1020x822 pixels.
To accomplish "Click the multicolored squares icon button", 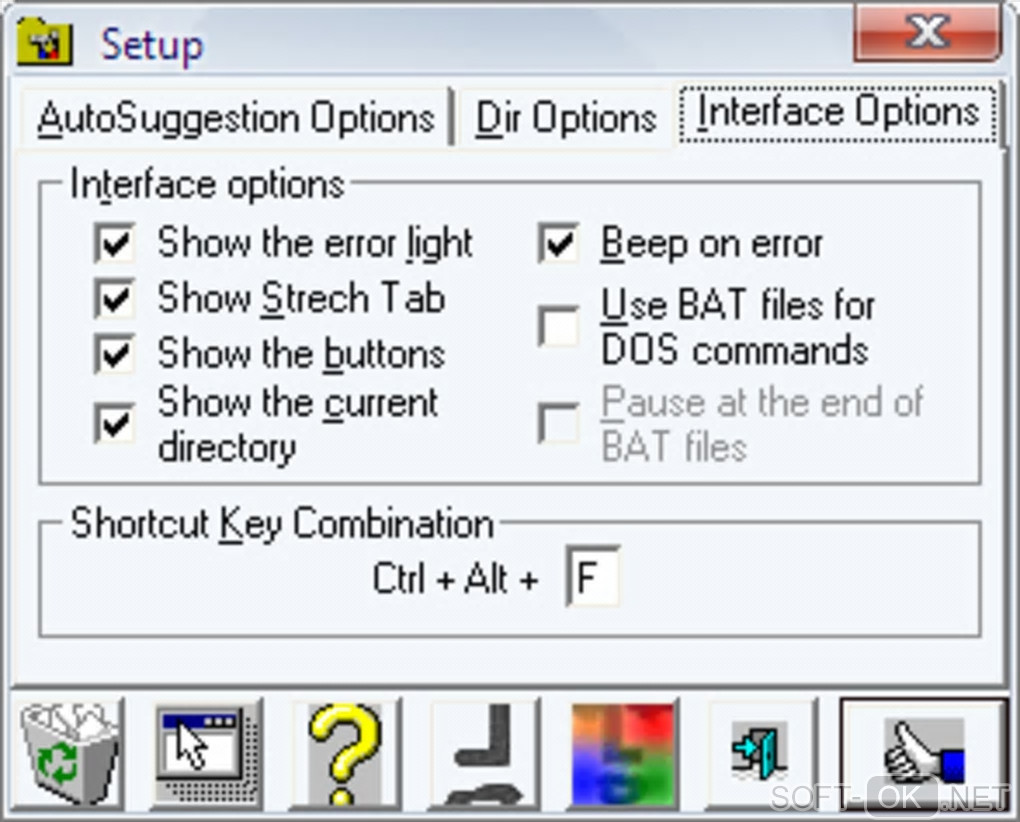I will [622, 753].
